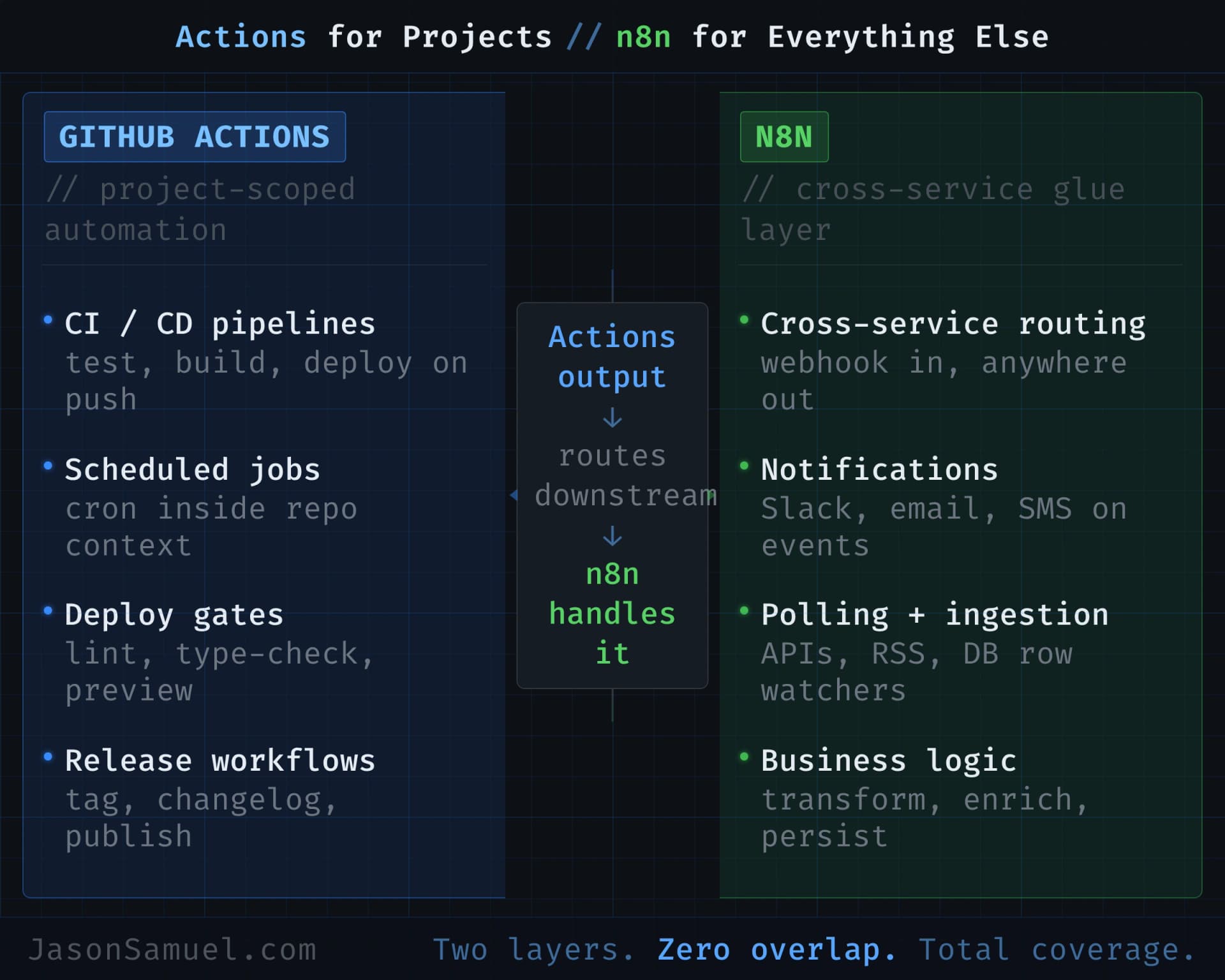Click the green 'n8n' in the title
Image resolution: width=1225 pixels, height=980 pixels.
pyautogui.click(x=644, y=37)
